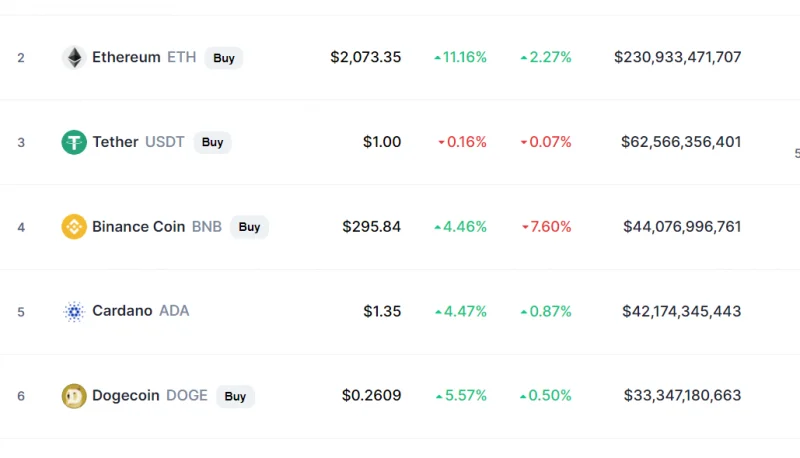Click Buy button next to Dogecoin DOGE

(235, 396)
